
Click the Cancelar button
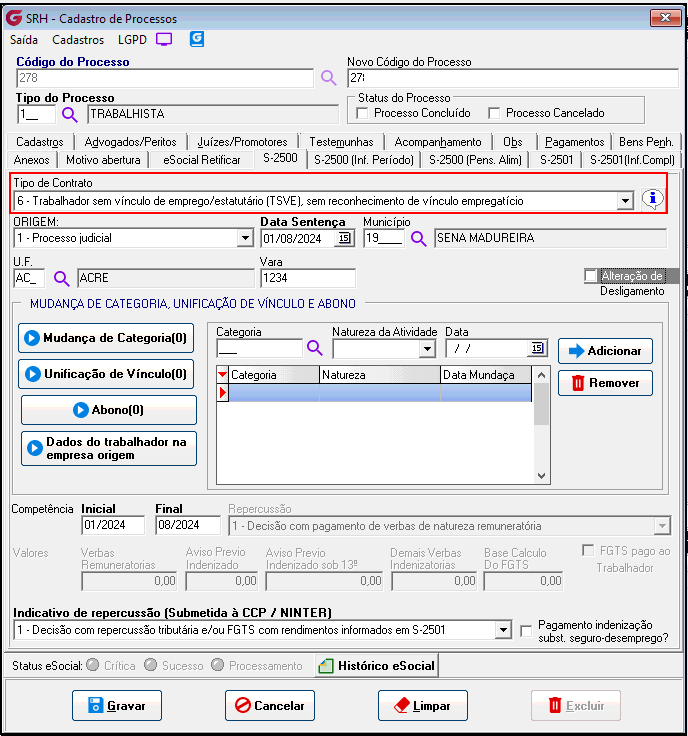pyautogui.click(x=270, y=705)
